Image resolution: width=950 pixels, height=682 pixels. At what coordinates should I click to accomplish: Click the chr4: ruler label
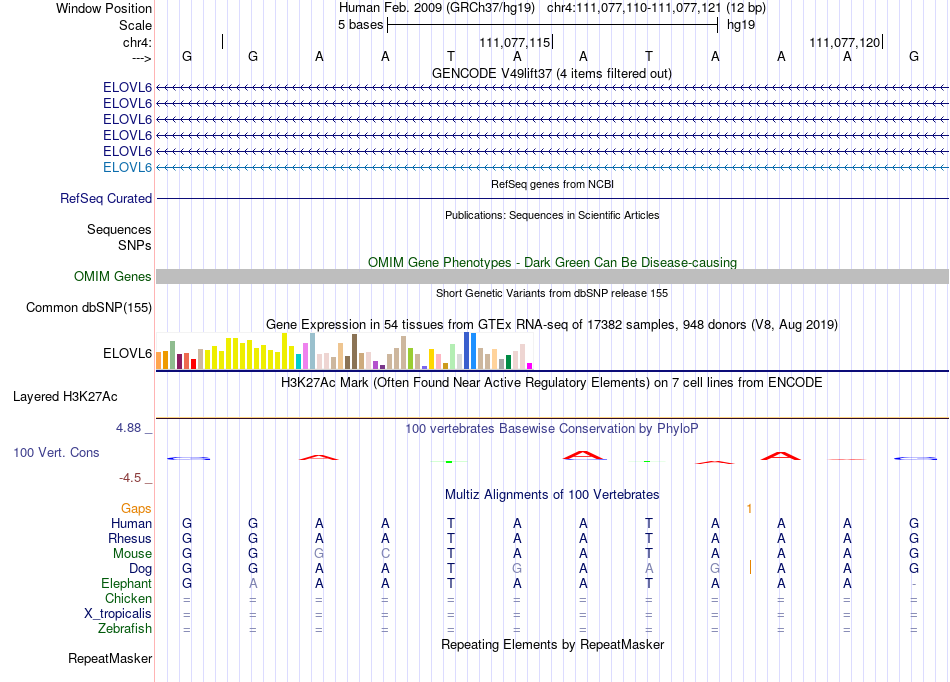tap(137, 42)
